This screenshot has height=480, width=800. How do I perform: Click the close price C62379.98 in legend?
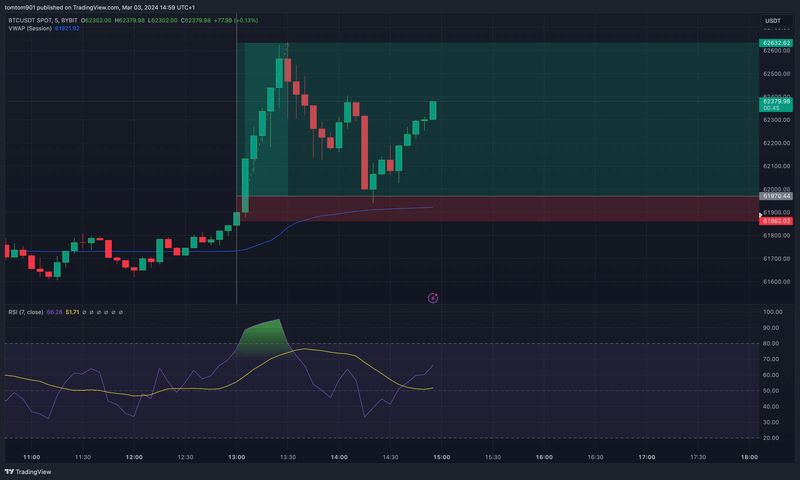[x=196, y=20]
